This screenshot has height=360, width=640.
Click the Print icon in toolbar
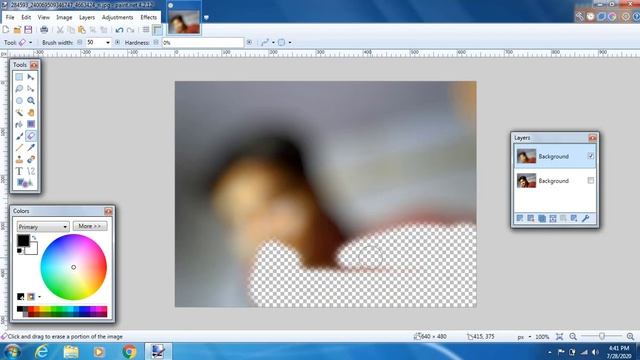[x=44, y=30]
